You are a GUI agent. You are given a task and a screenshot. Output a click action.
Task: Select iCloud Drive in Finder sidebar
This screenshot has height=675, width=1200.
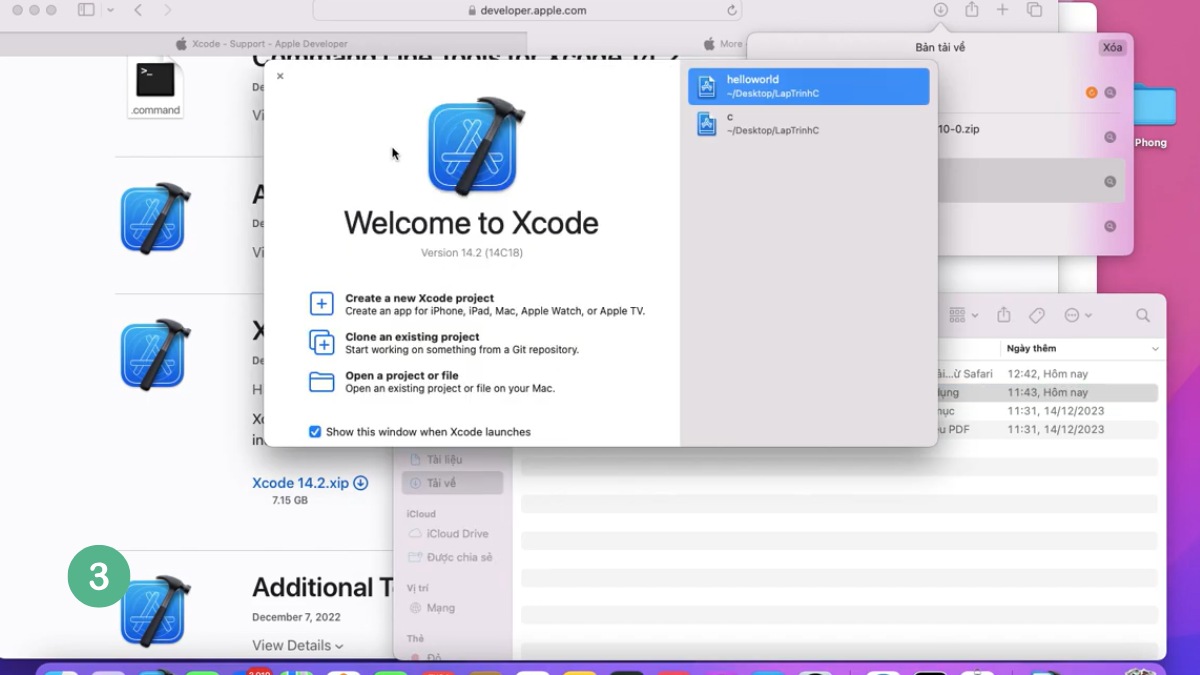pyautogui.click(x=452, y=534)
